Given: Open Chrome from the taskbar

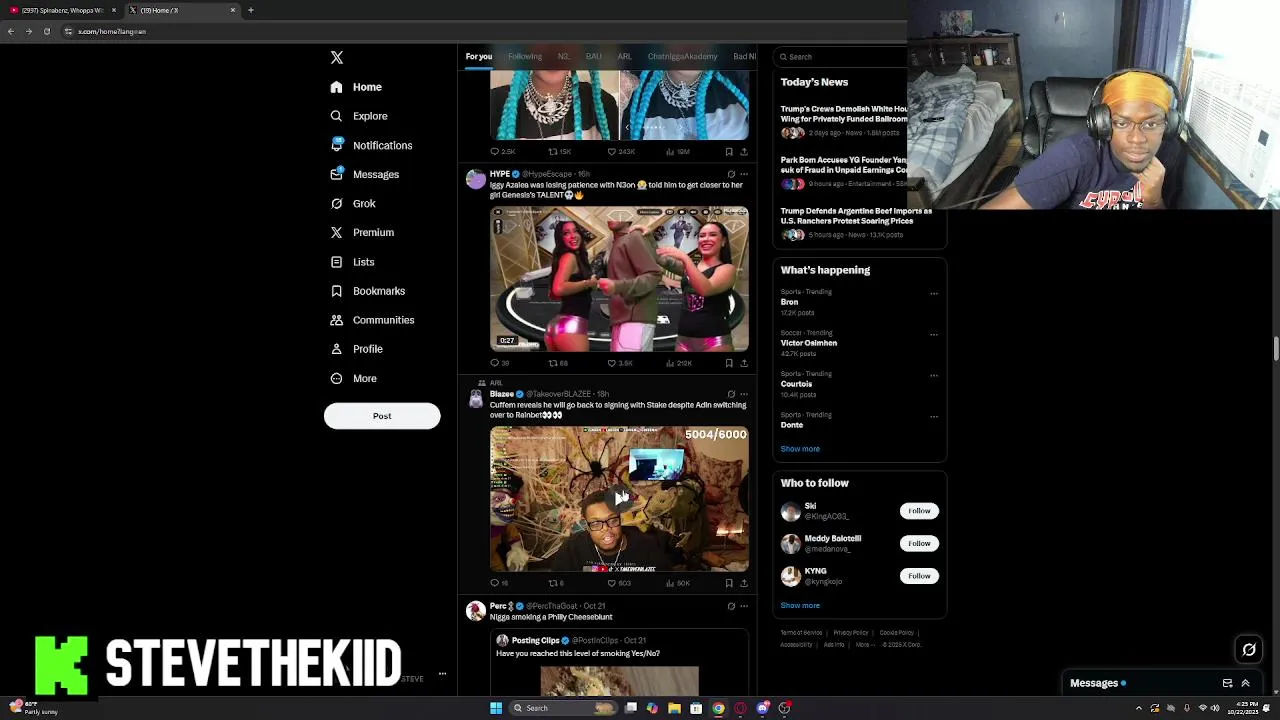Looking at the screenshot, I should 718,708.
